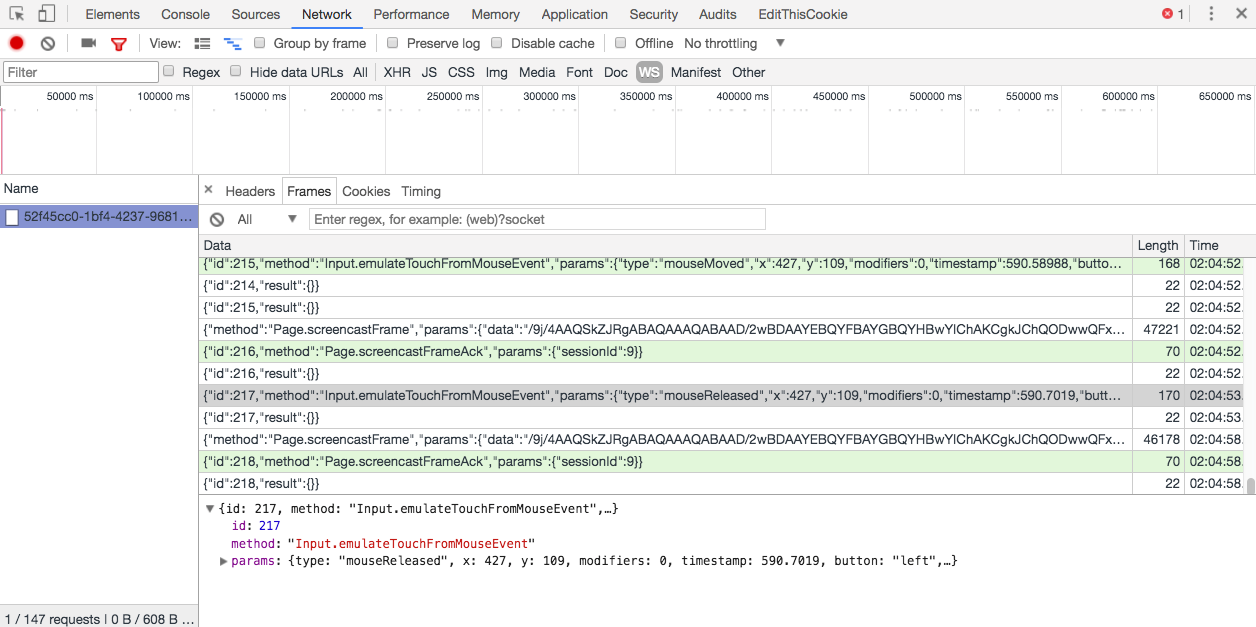
Task: Click the red error count indicator
Action: pyautogui.click(x=1173, y=14)
